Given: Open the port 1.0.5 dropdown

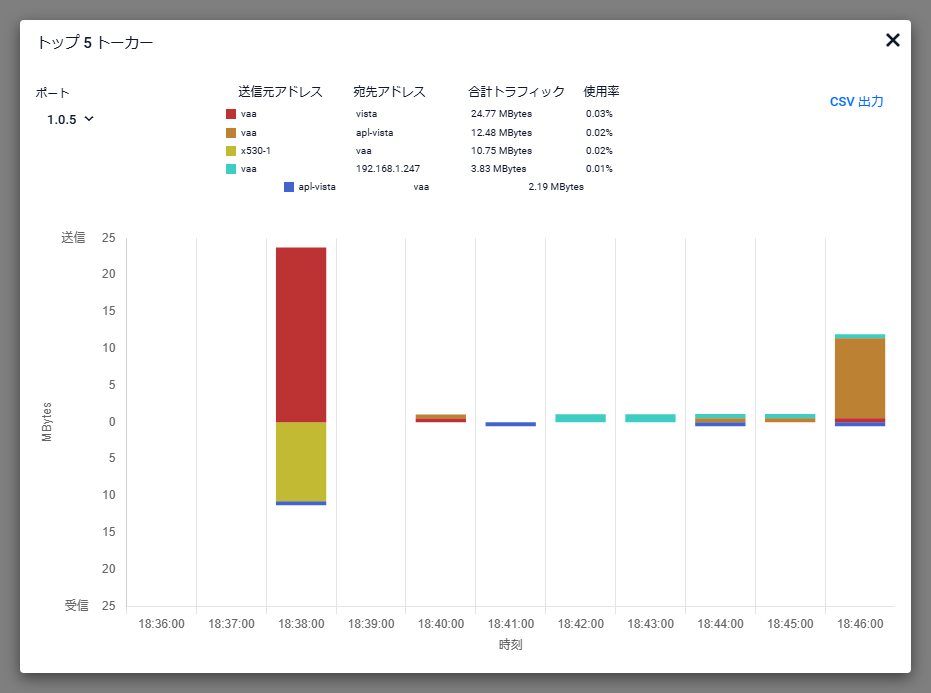Looking at the screenshot, I should (71, 119).
